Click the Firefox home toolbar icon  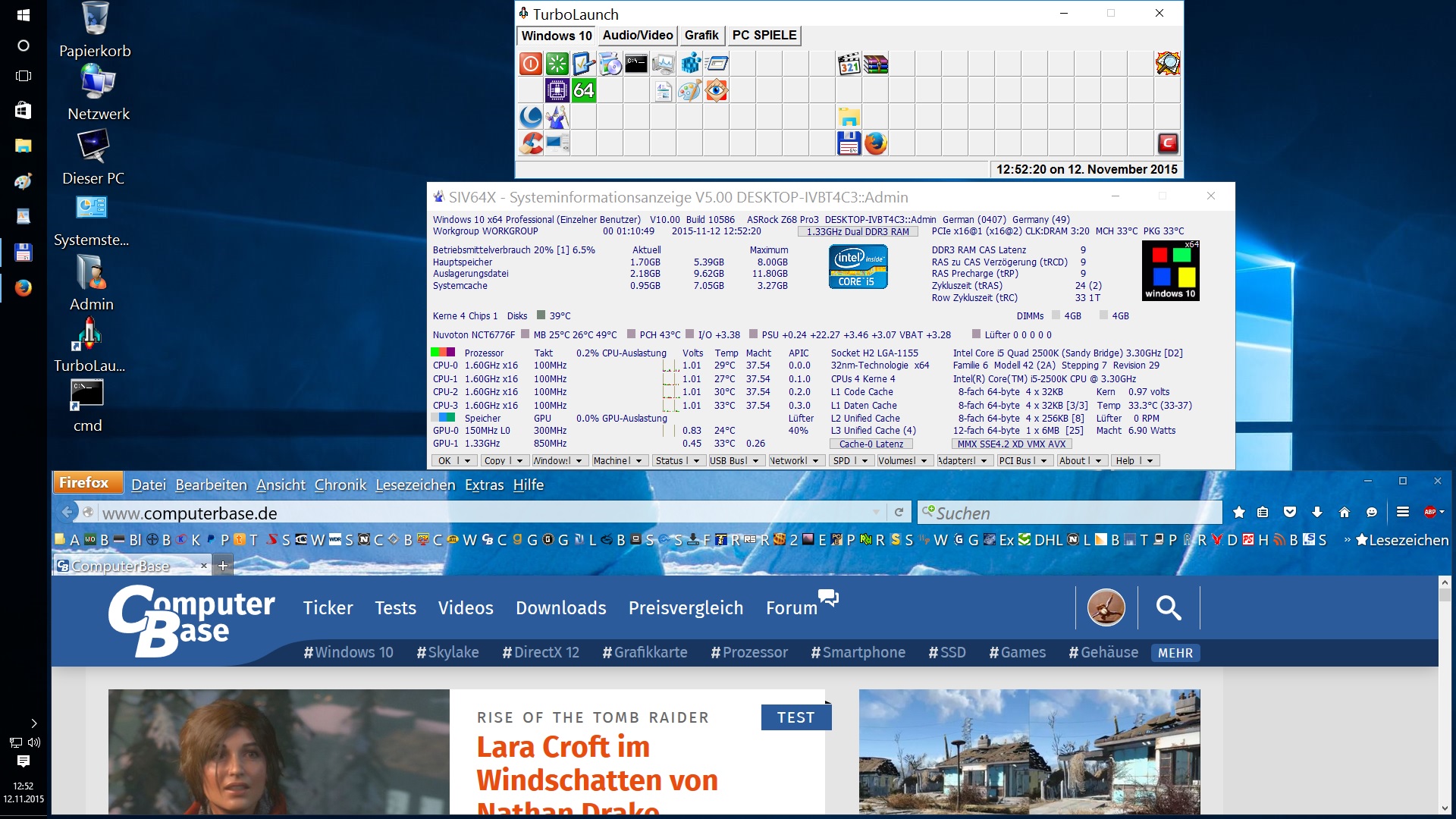click(1345, 513)
